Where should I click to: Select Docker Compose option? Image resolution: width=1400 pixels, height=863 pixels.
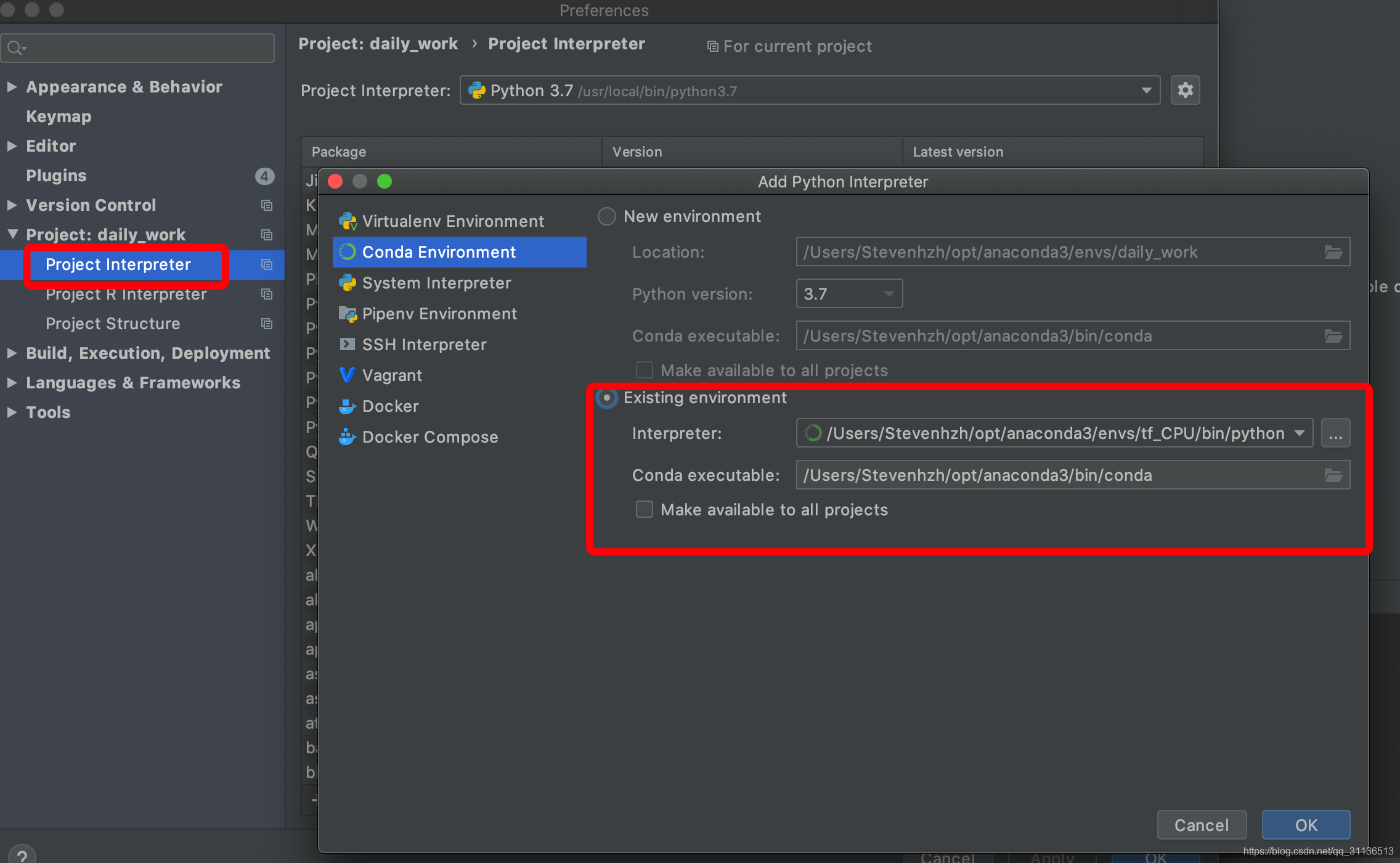click(459, 437)
